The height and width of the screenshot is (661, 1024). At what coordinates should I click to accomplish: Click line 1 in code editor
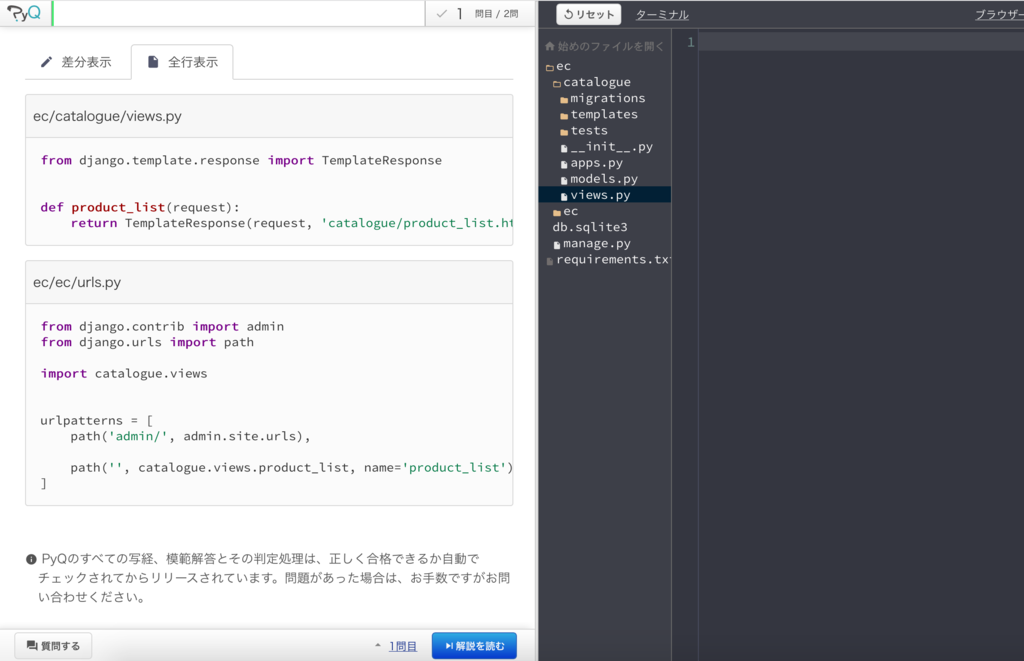pos(861,42)
